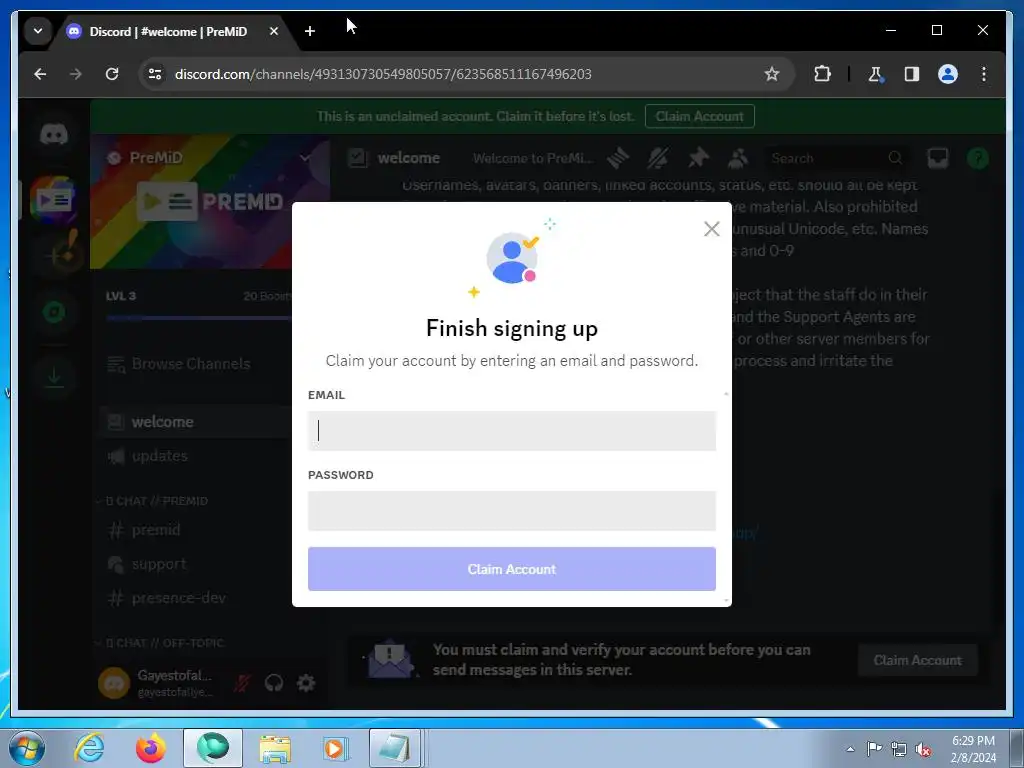
Task: Open the Inbox icon
Action: click(x=938, y=158)
